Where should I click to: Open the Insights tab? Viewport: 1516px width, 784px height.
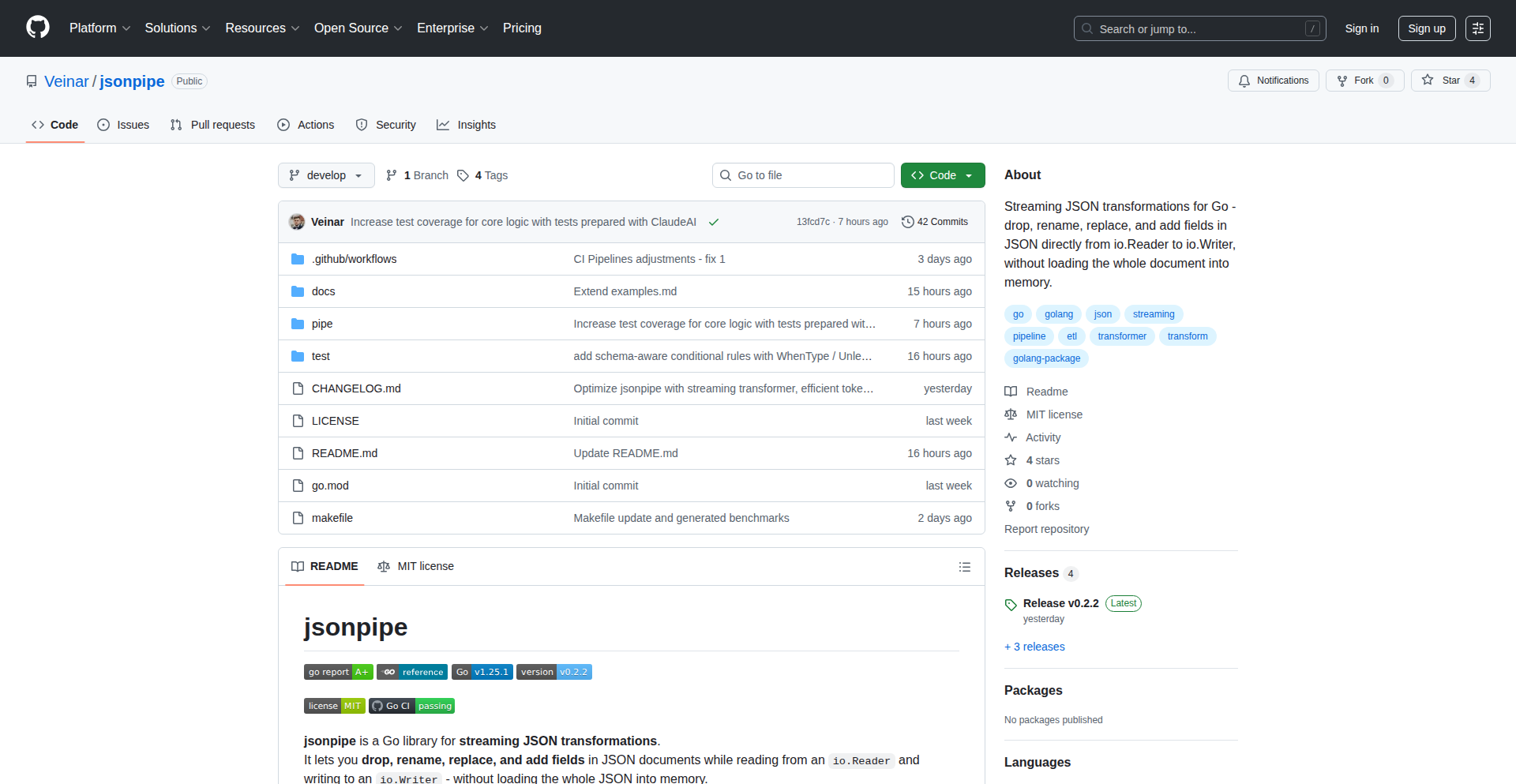click(467, 125)
